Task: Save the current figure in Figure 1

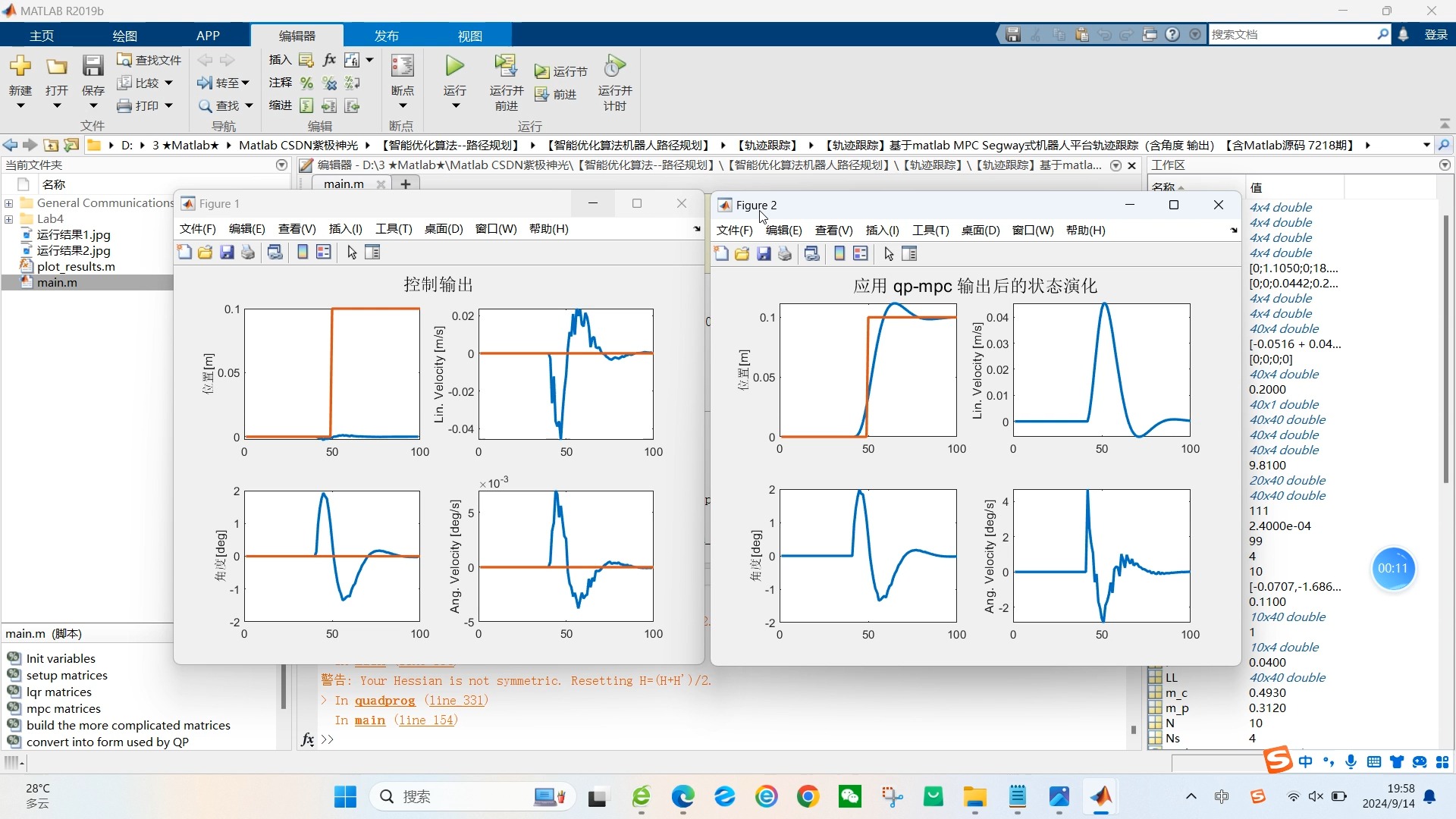Action: [x=227, y=253]
